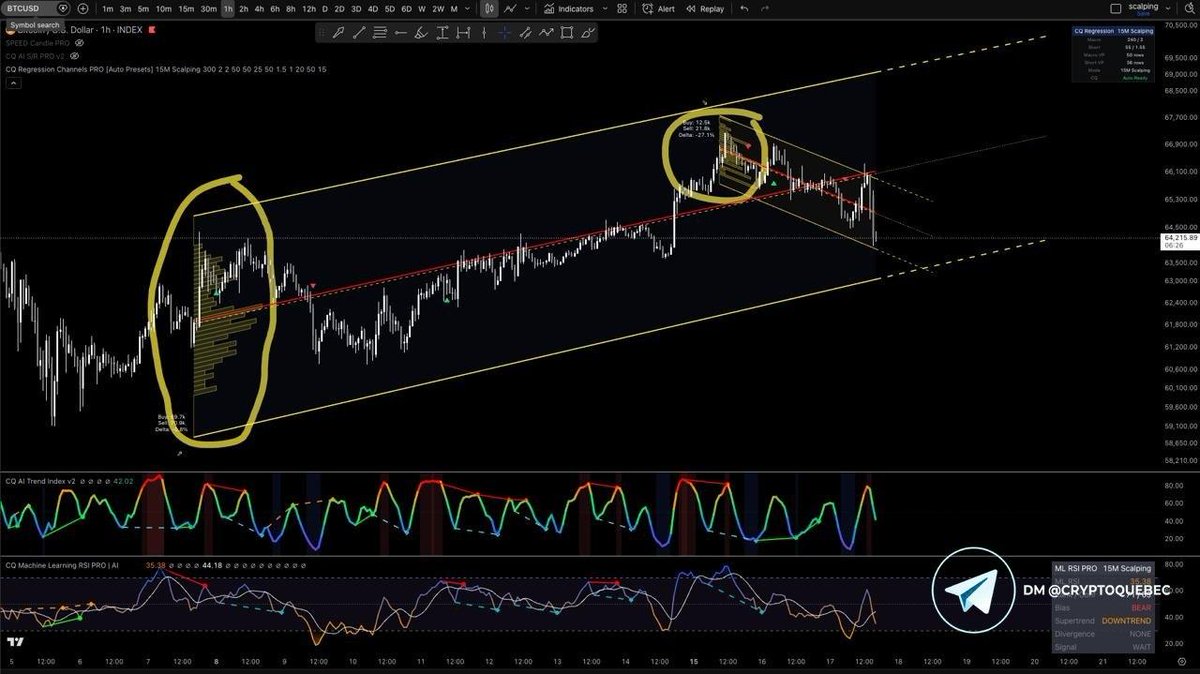The height and width of the screenshot is (674, 1200).
Task: Select the Fib retracement lines tool
Action: (379, 33)
